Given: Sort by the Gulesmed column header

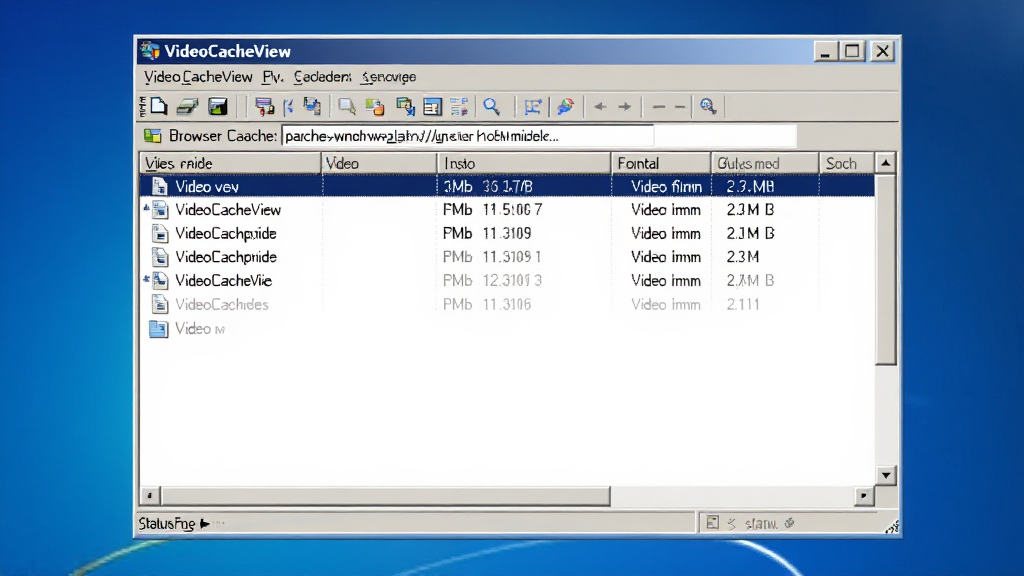Looking at the screenshot, I should click(x=765, y=163).
